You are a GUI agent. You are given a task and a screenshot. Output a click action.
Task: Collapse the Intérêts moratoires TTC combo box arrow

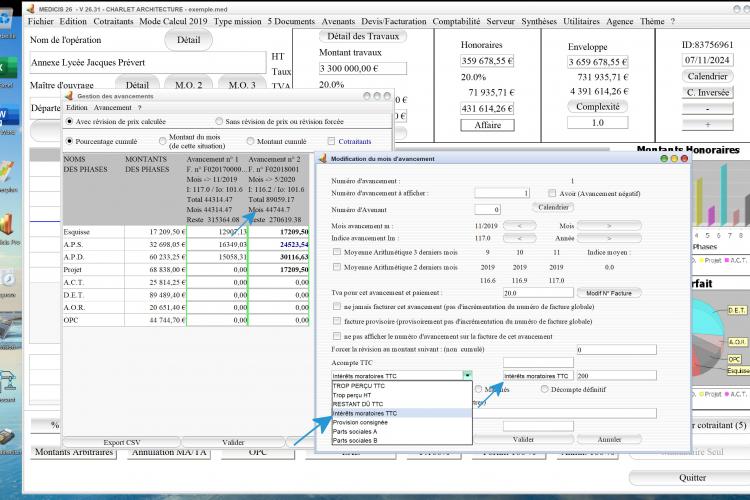click(467, 376)
